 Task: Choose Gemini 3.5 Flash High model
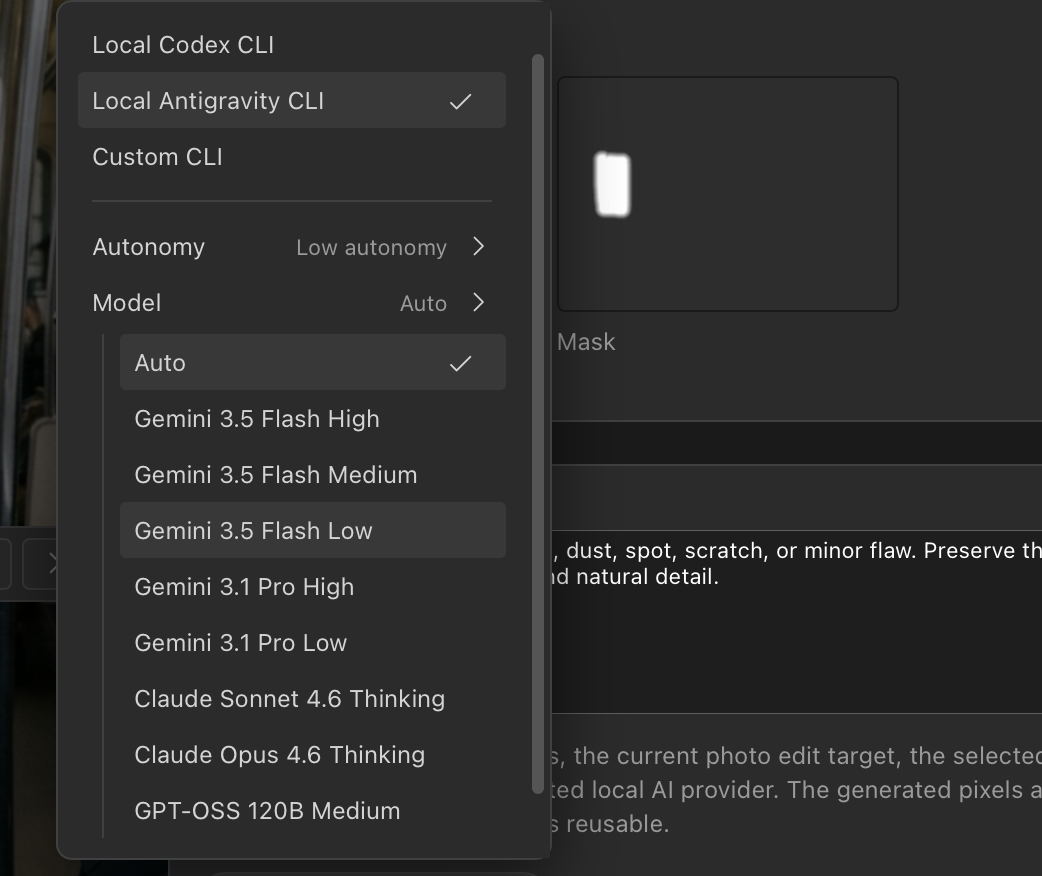pyautogui.click(x=312, y=419)
